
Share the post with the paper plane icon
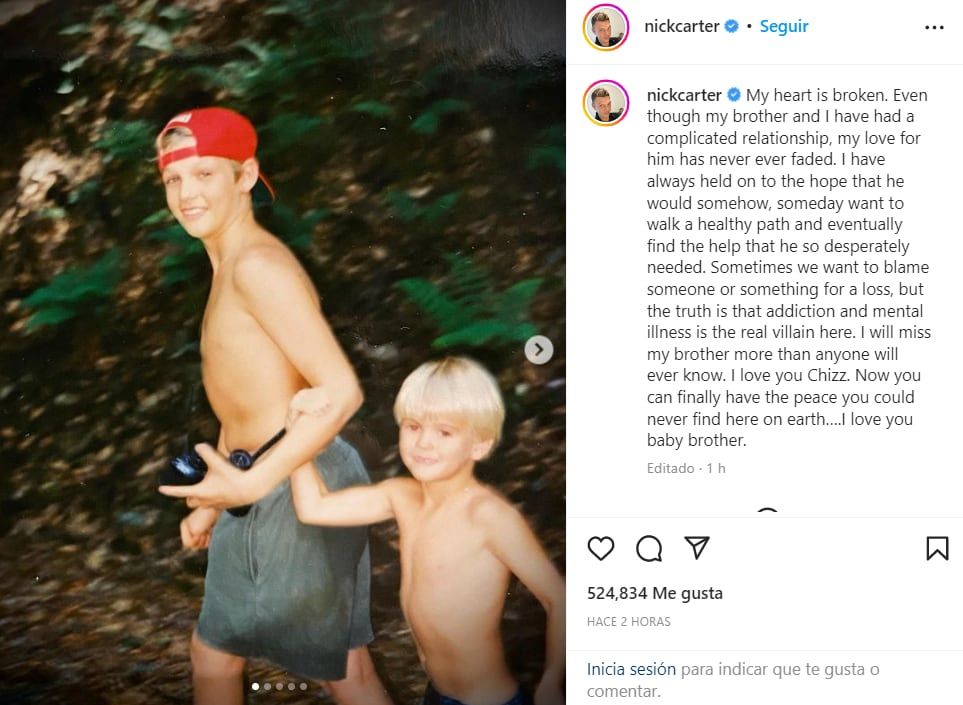[697, 548]
